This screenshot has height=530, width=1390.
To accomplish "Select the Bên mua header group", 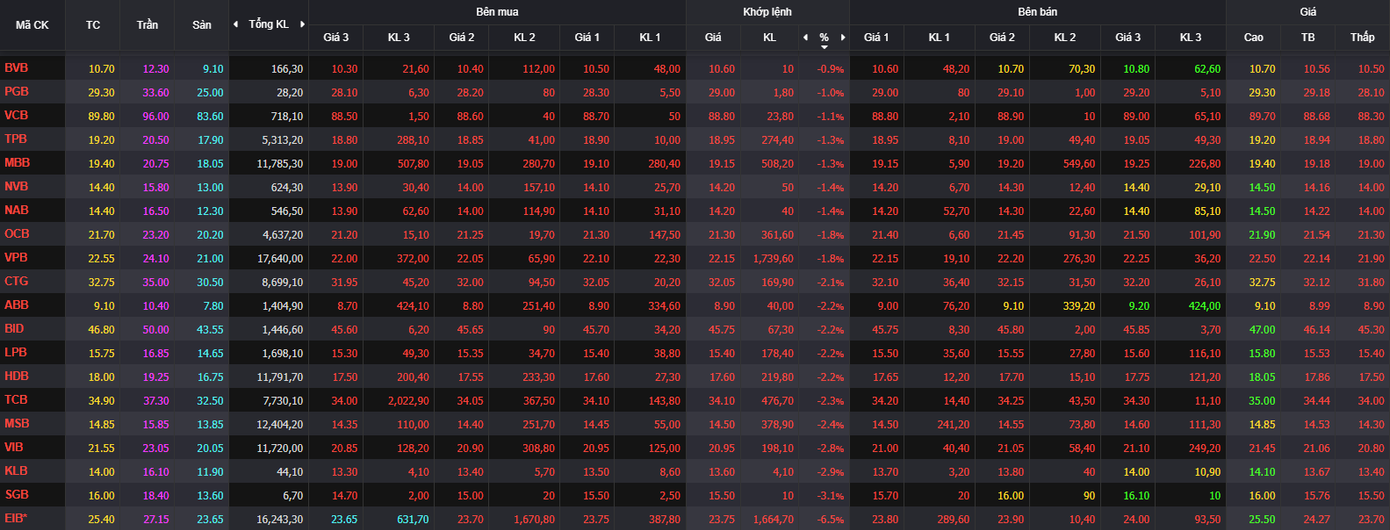I will (x=497, y=12).
